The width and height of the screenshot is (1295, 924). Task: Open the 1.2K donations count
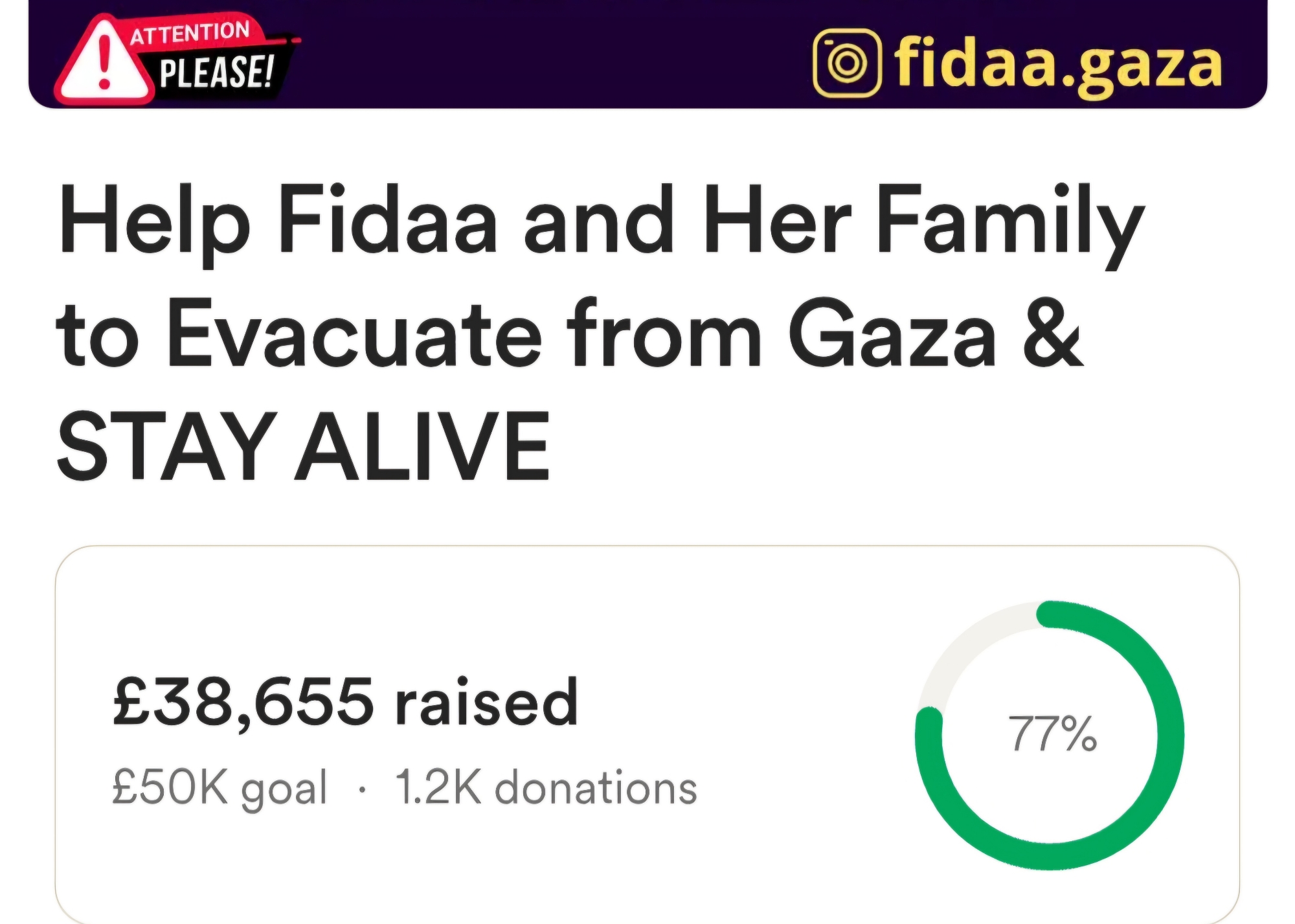pyautogui.click(x=546, y=787)
